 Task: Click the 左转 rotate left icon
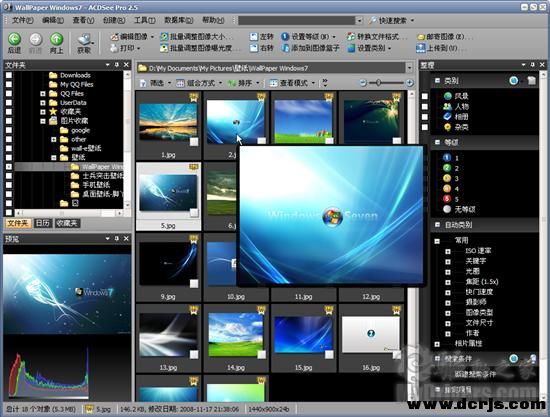(254, 36)
